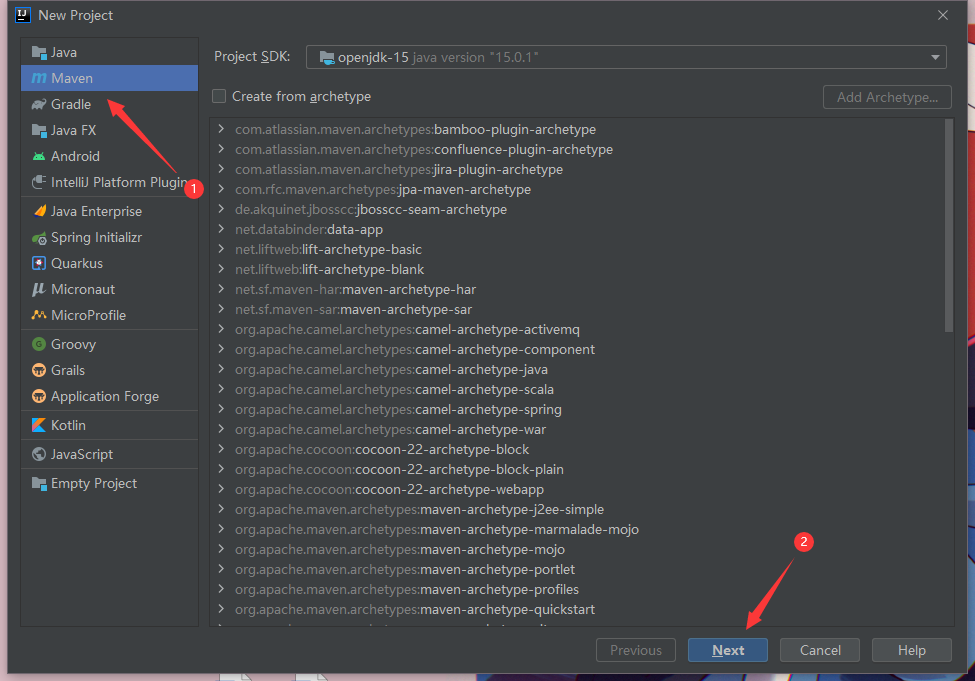Screen dimensions: 975x681
Task: Expand jira-plugin-archetype node
Action: click(x=221, y=169)
